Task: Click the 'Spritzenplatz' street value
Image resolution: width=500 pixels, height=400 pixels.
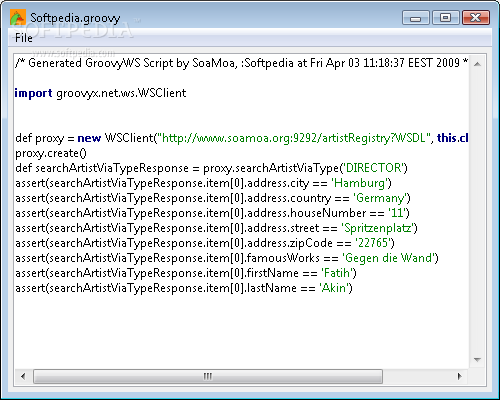Action: click(x=378, y=228)
